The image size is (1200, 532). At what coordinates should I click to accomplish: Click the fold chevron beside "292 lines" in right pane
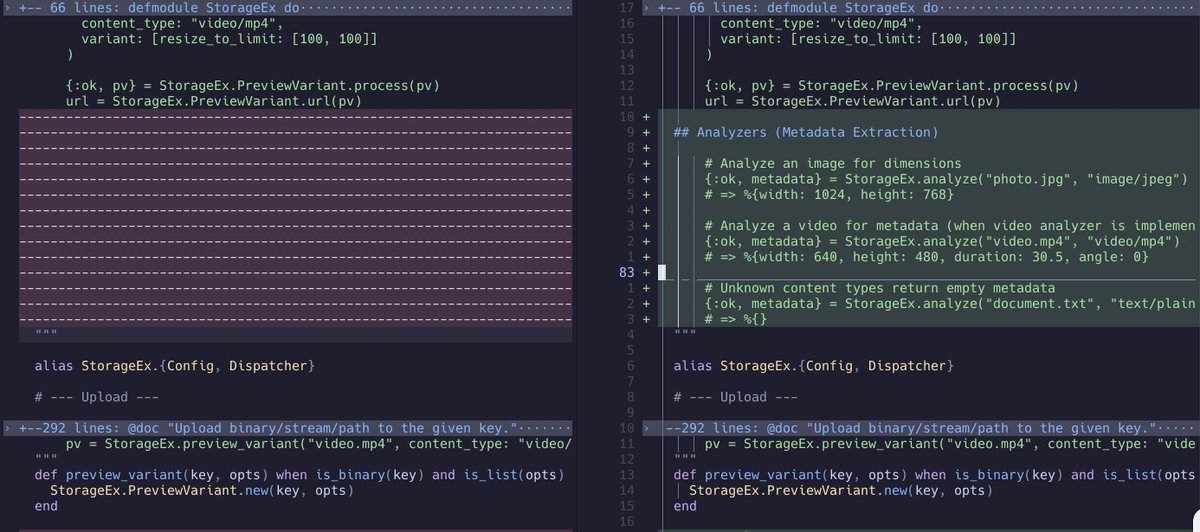(648, 428)
